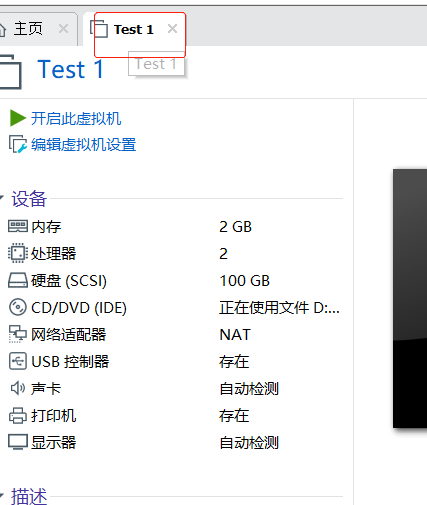Select the sound card (声卡) speaker icon

tap(18, 388)
